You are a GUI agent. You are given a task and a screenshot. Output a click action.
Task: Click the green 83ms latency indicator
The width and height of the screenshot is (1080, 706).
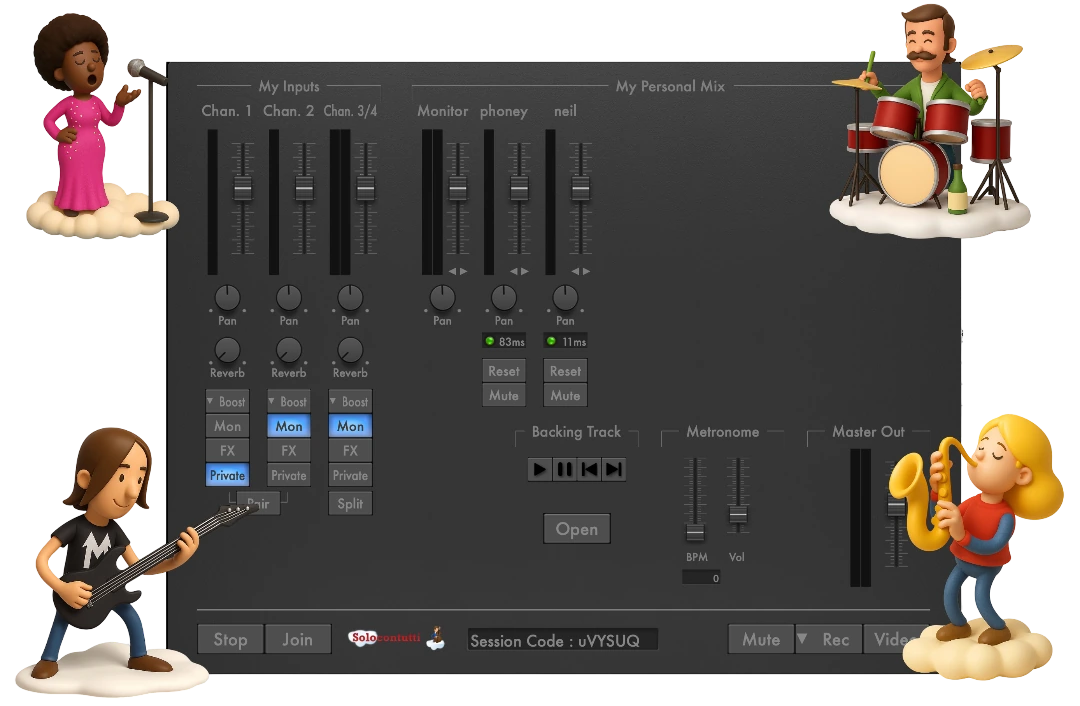(x=504, y=342)
